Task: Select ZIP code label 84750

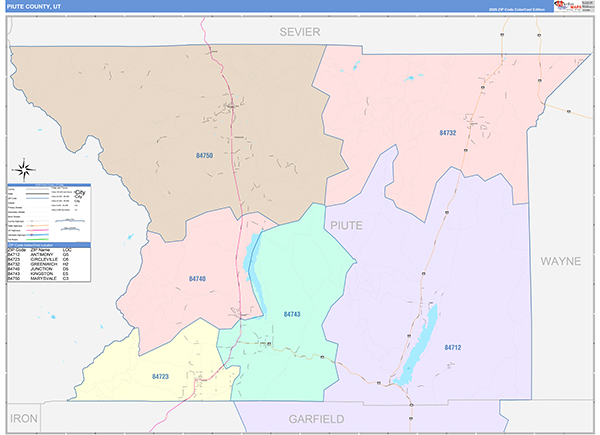Action: pos(204,155)
